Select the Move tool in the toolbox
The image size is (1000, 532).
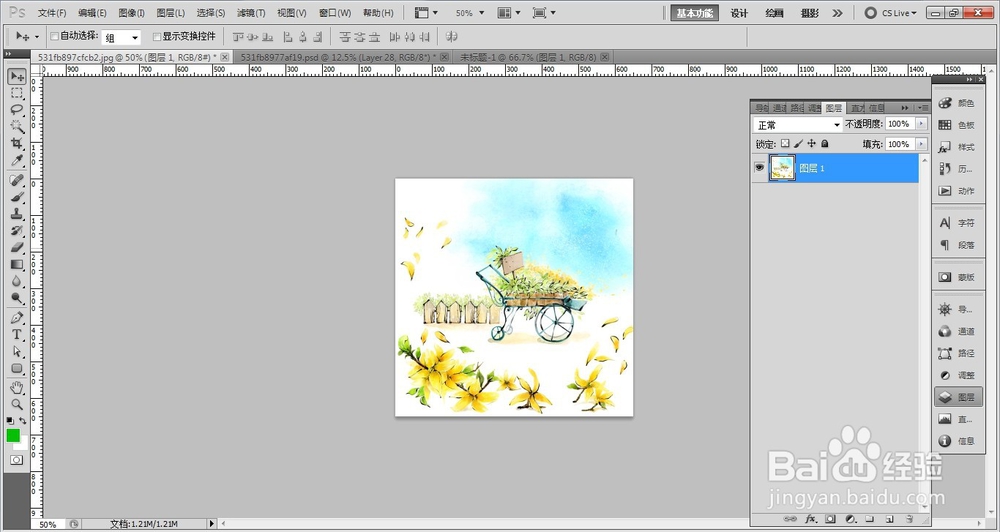pos(17,77)
